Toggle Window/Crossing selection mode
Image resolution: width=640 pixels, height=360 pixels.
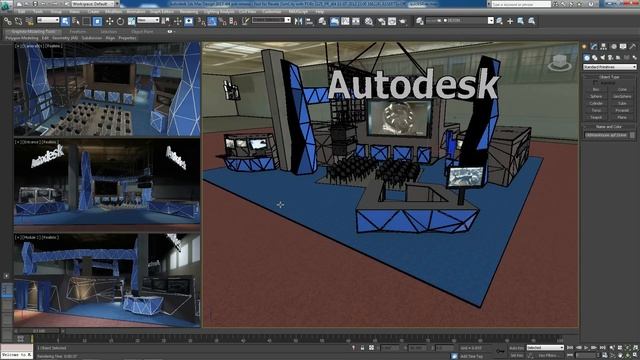(97, 21)
